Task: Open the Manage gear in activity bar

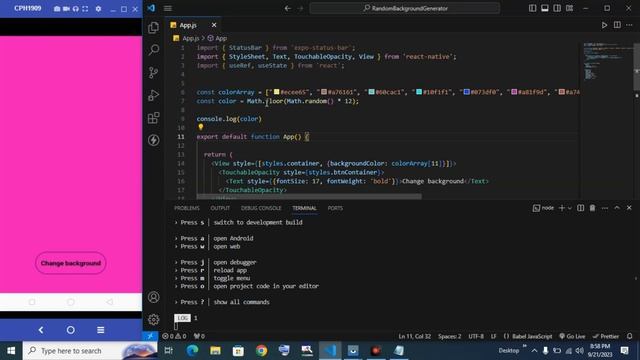Action: point(153,319)
